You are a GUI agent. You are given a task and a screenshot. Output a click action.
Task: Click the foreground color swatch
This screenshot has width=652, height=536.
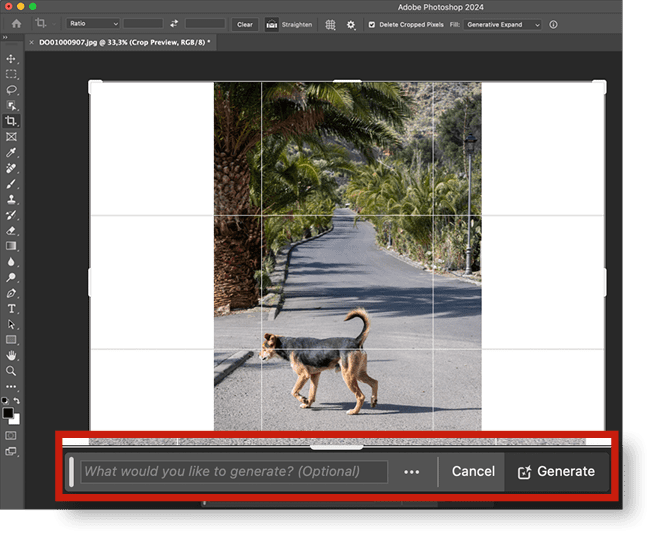coord(8,413)
